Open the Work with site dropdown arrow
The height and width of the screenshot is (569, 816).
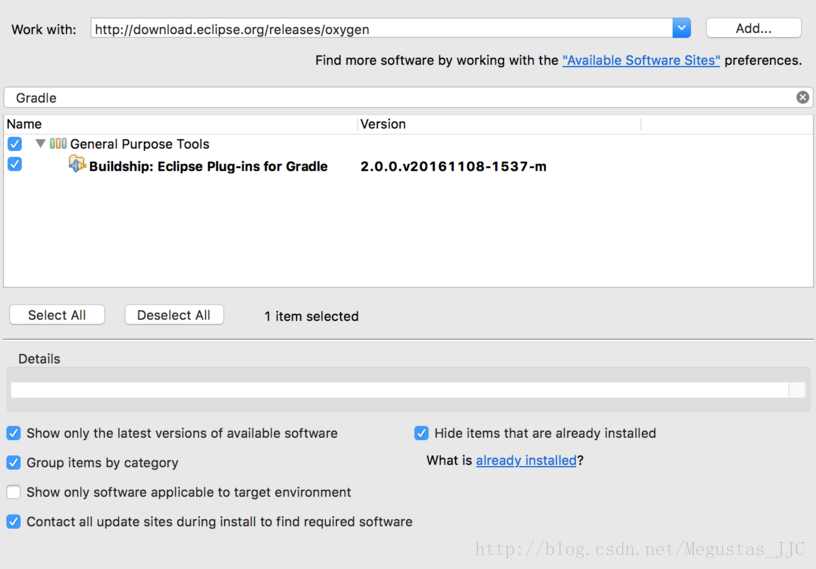pyautogui.click(x=681, y=28)
